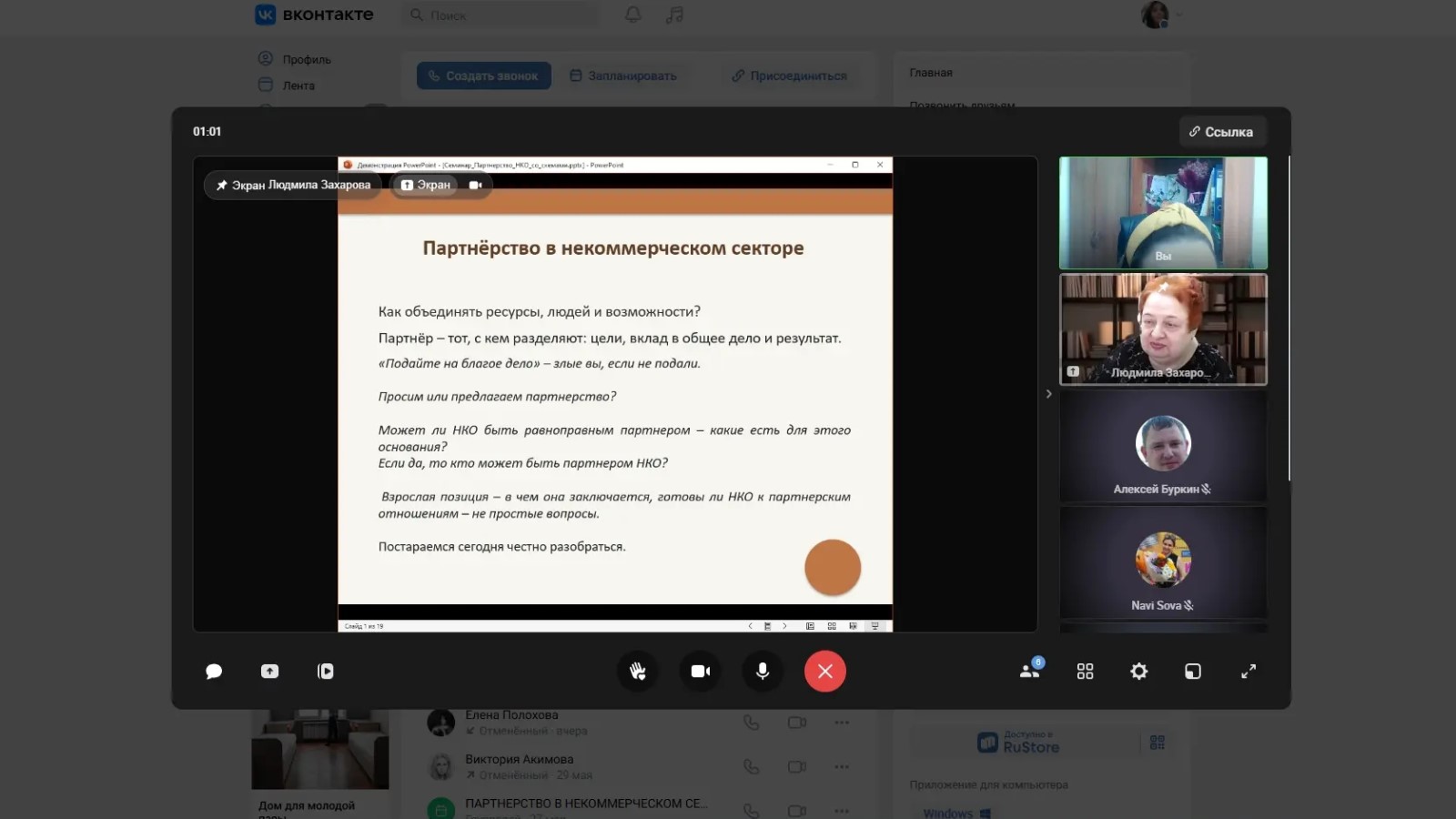Screen dimensions: 1456x819
Task: Open slide menu icon between the slide arrows
Action: [x=767, y=626]
